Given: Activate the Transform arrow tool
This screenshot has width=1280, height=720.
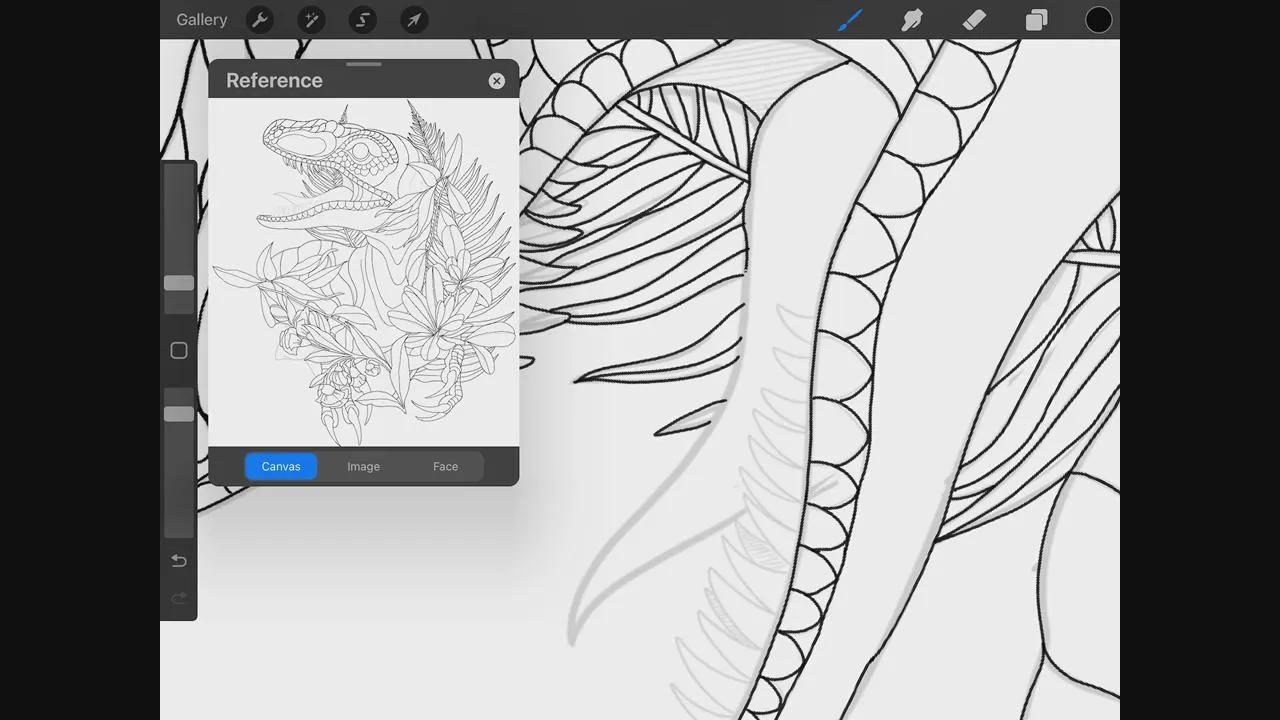Looking at the screenshot, I should tap(414, 20).
